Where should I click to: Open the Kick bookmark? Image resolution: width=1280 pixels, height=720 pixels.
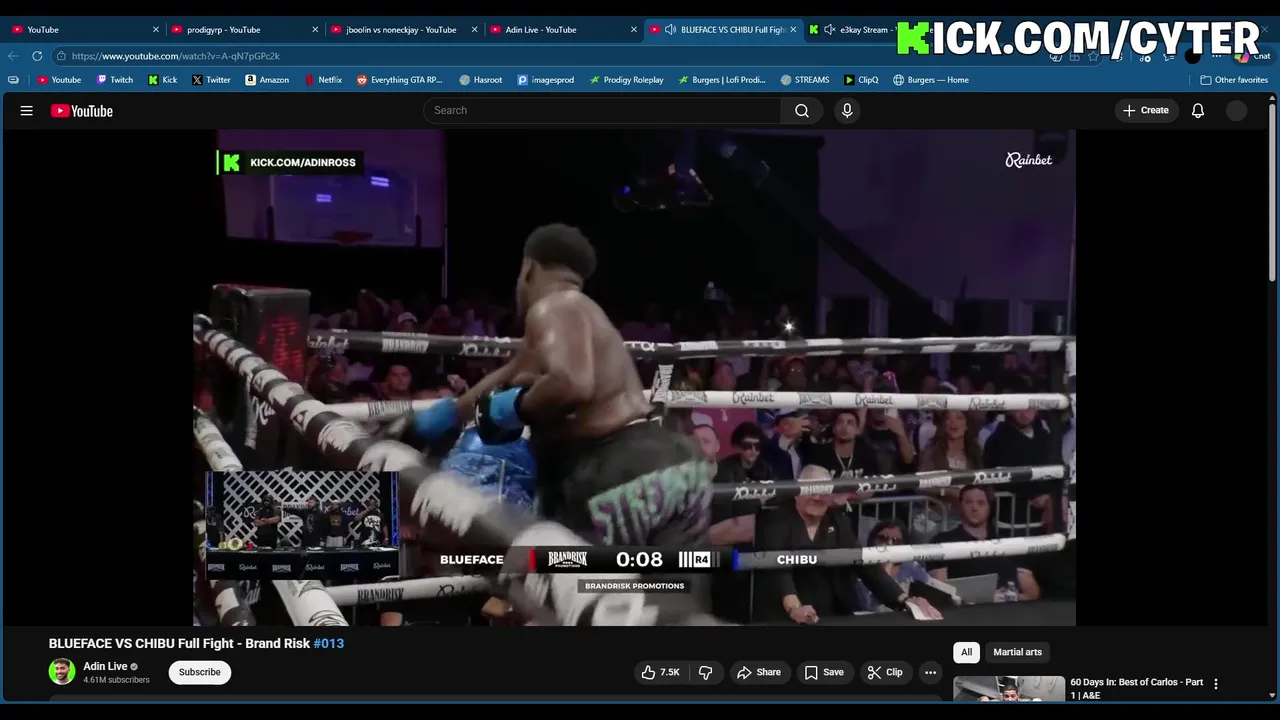coord(163,80)
